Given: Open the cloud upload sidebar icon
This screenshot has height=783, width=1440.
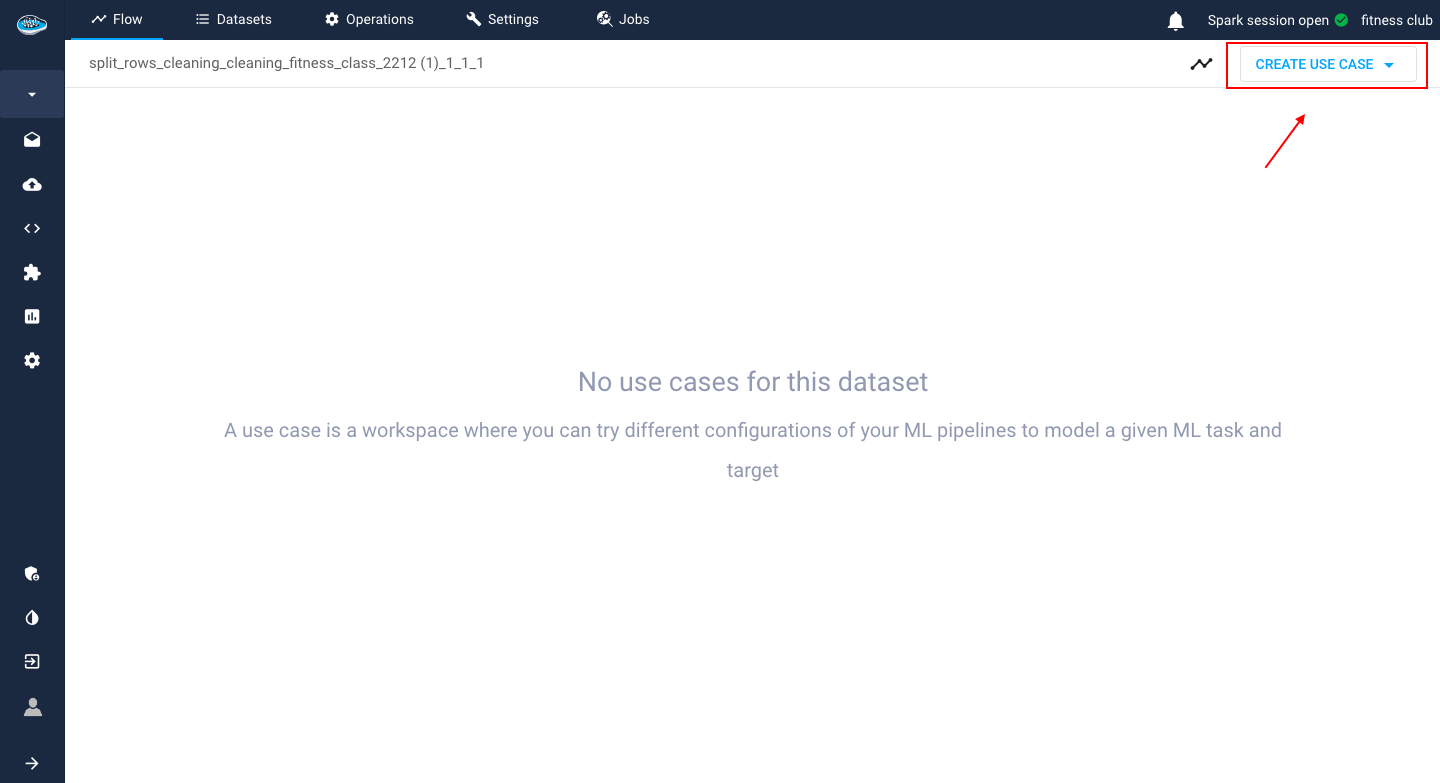Looking at the screenshot, I should 32,185.
